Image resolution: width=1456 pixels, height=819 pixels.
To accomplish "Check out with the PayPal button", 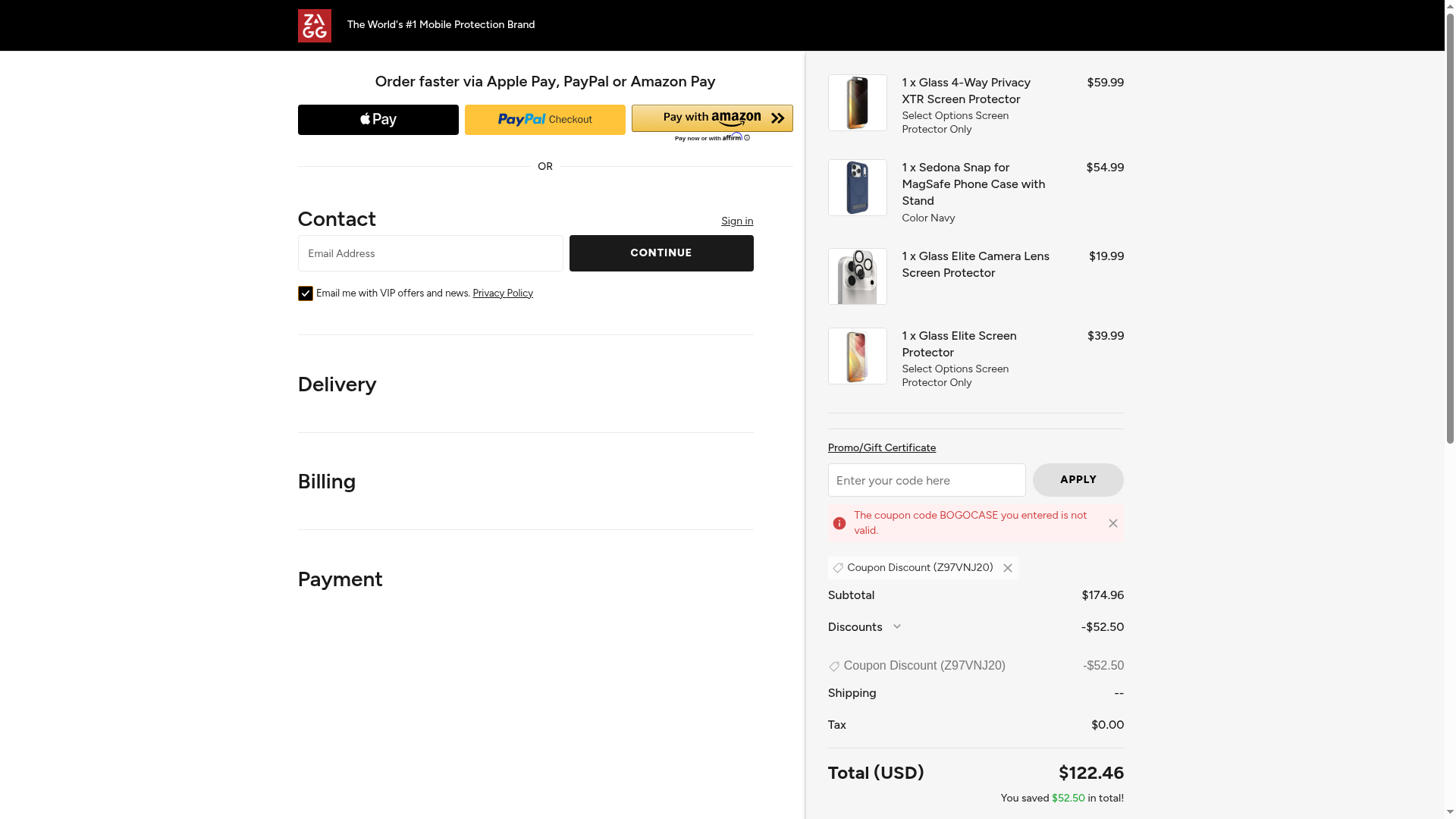I will pyautogui.click(x=544, y=120).
